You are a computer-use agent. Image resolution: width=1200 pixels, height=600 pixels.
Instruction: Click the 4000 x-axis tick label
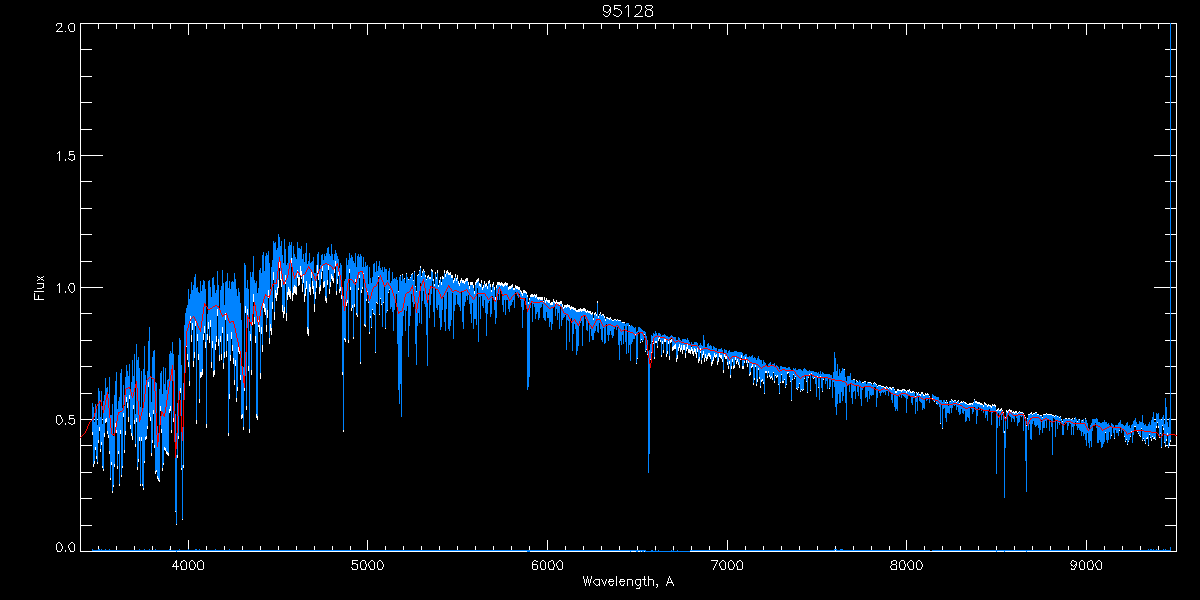pyautogui.click(x=188, y=563)
